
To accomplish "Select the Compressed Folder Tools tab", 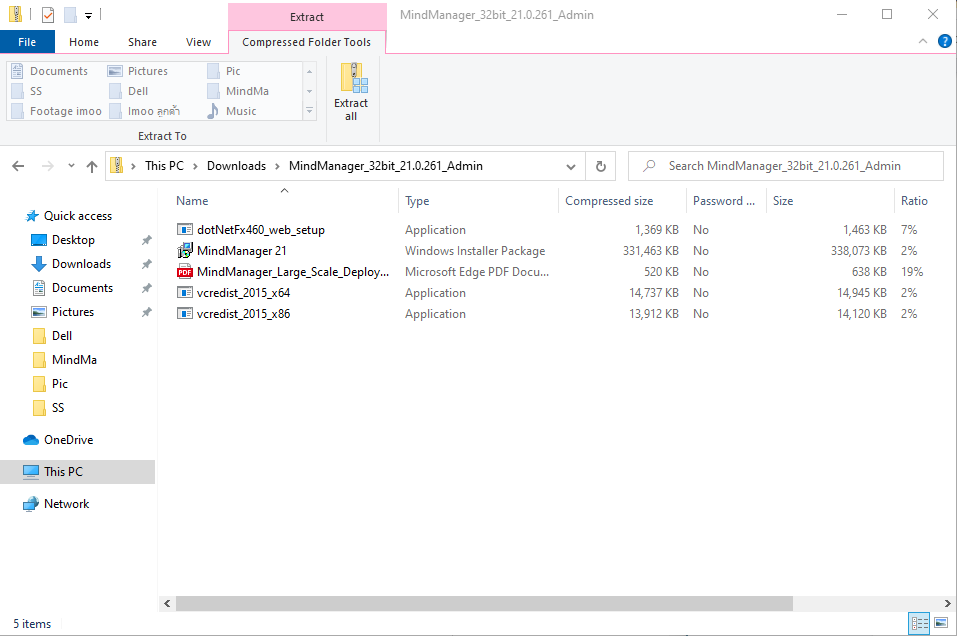I will pos(306,42).
